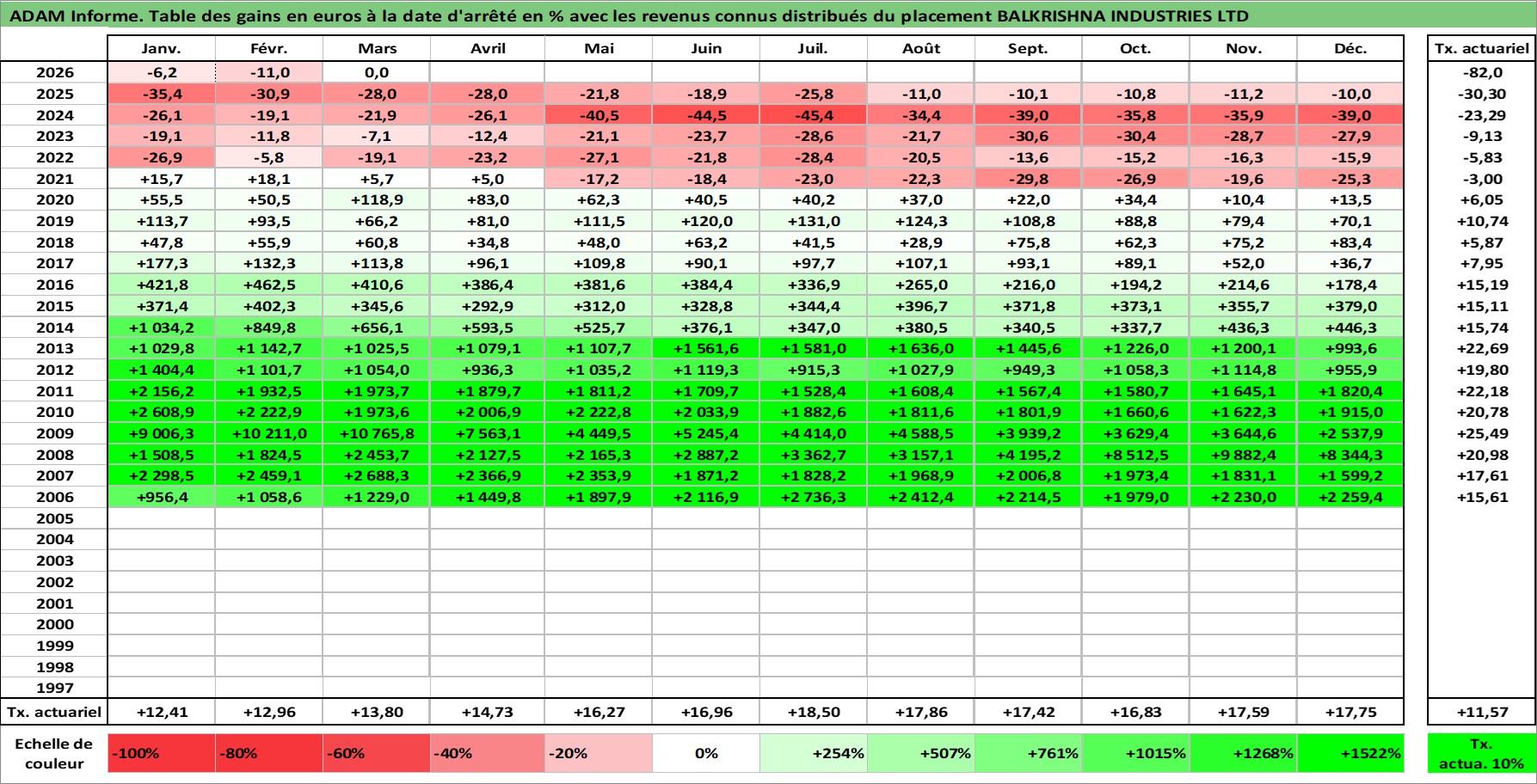Select cell value +118,9 in 2020

pos(377,199)
